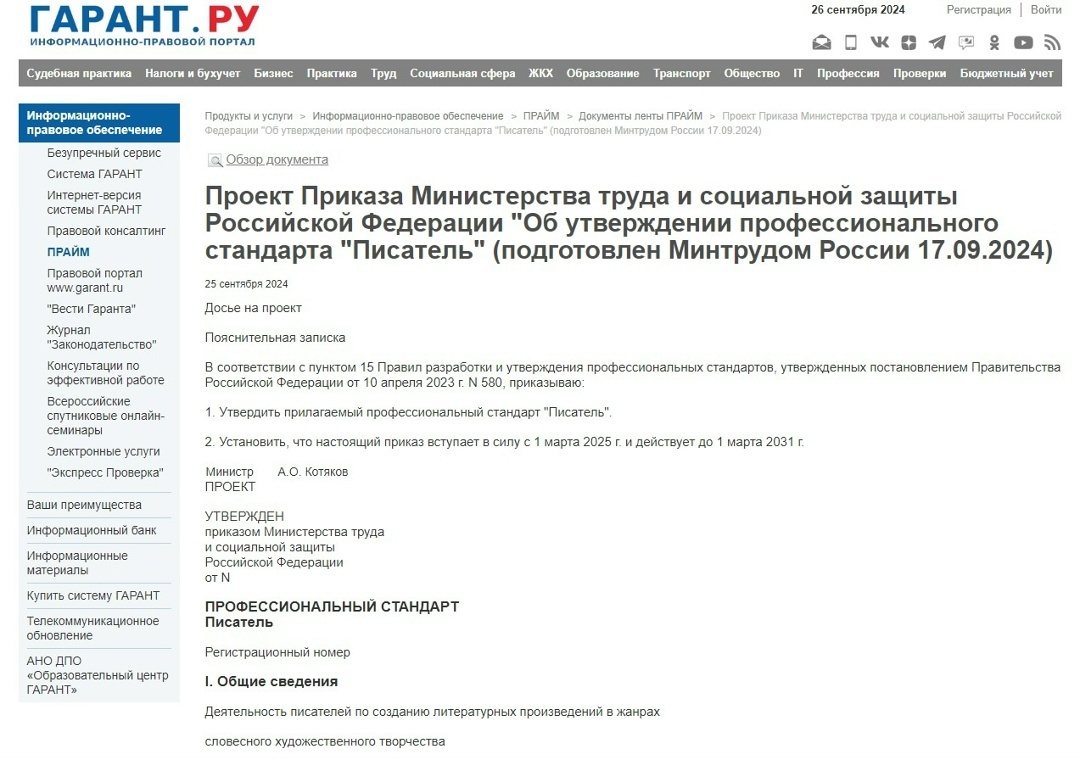The image size is (1080, 760).
Task: Open the RSS feed icon
Action: pyautogui.click(x=1052, y=43)
